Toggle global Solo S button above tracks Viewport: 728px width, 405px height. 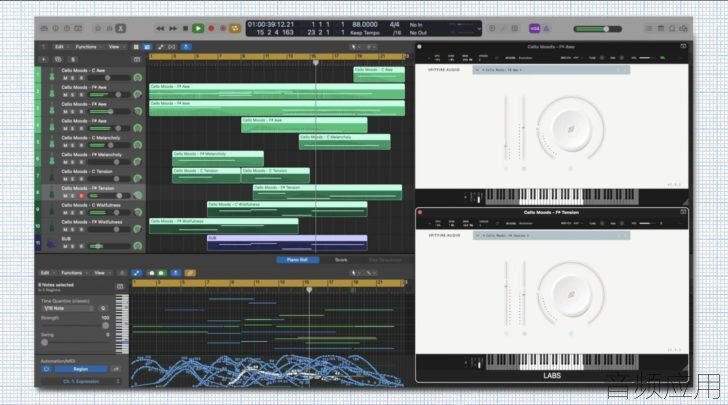[x=73, y=59]
